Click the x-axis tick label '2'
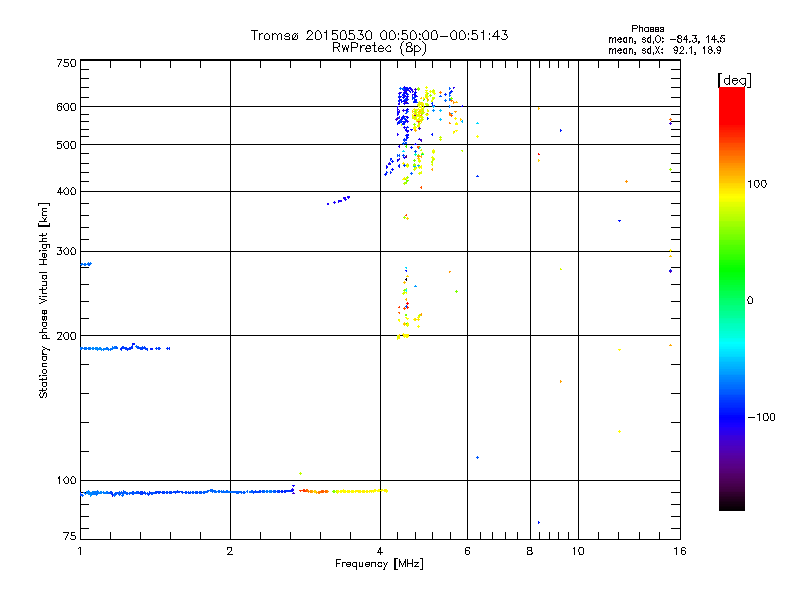 [230, 551]
